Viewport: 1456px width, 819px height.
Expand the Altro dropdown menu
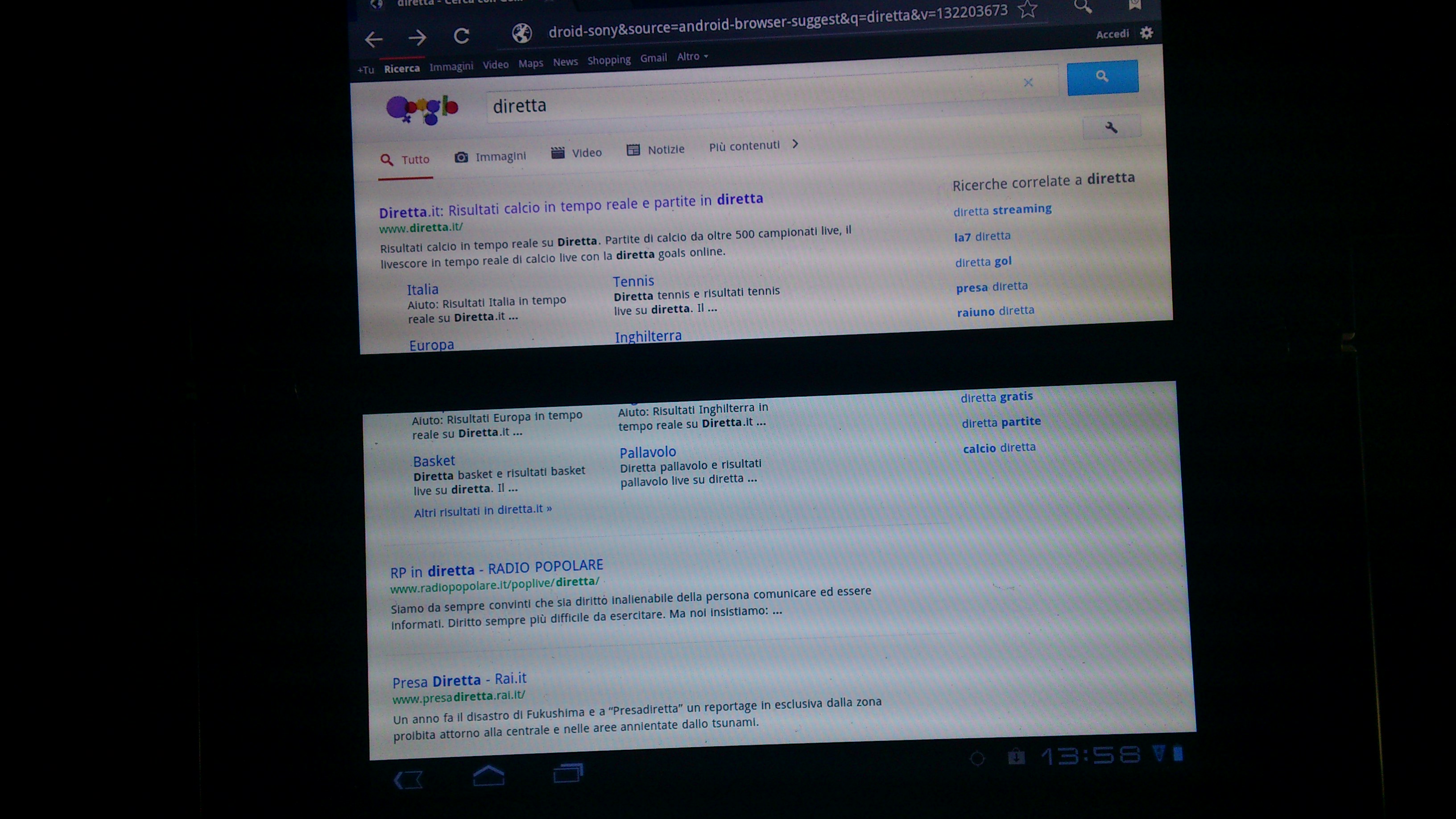pos(692,57)
